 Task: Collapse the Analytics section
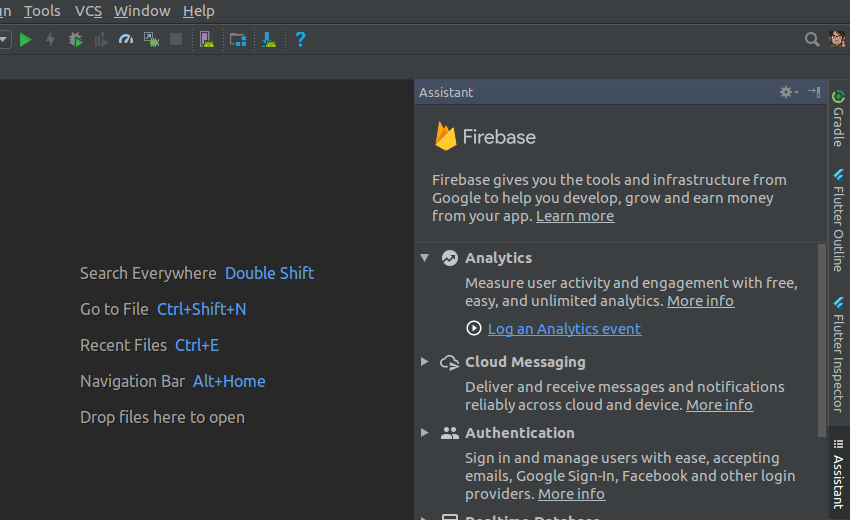tap(425, 258)
